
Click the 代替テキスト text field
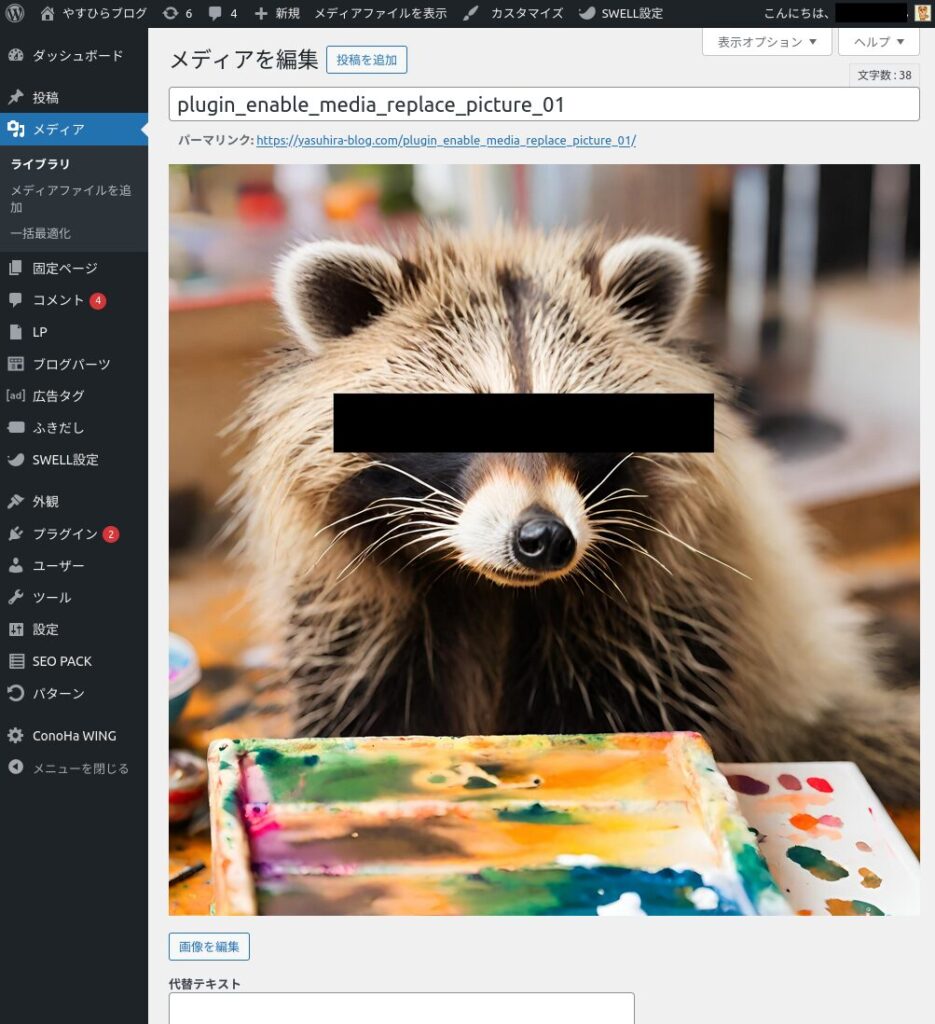tap(401, 1008)
